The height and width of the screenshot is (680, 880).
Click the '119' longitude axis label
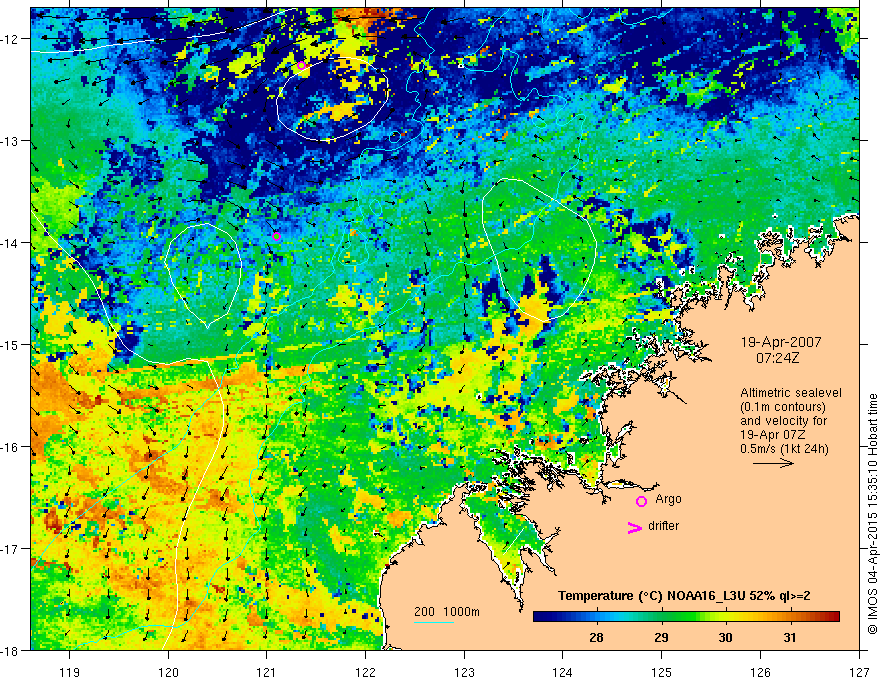pos(70,672)
